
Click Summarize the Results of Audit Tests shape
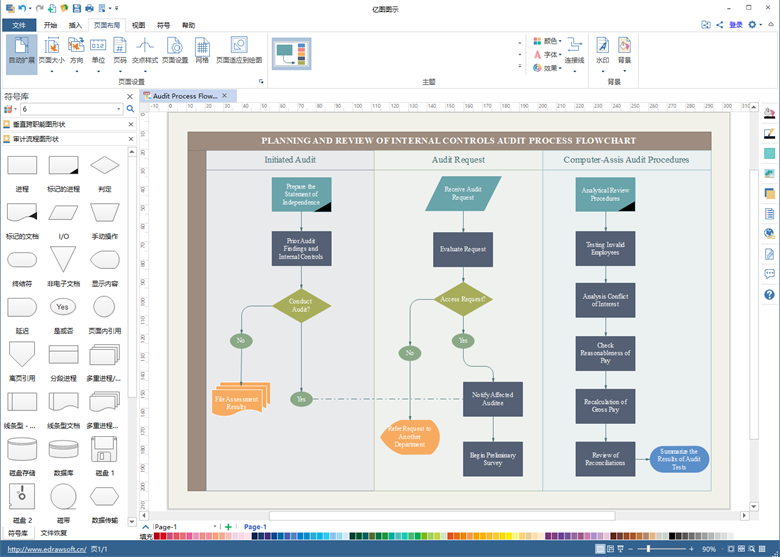tap(679, 459)
